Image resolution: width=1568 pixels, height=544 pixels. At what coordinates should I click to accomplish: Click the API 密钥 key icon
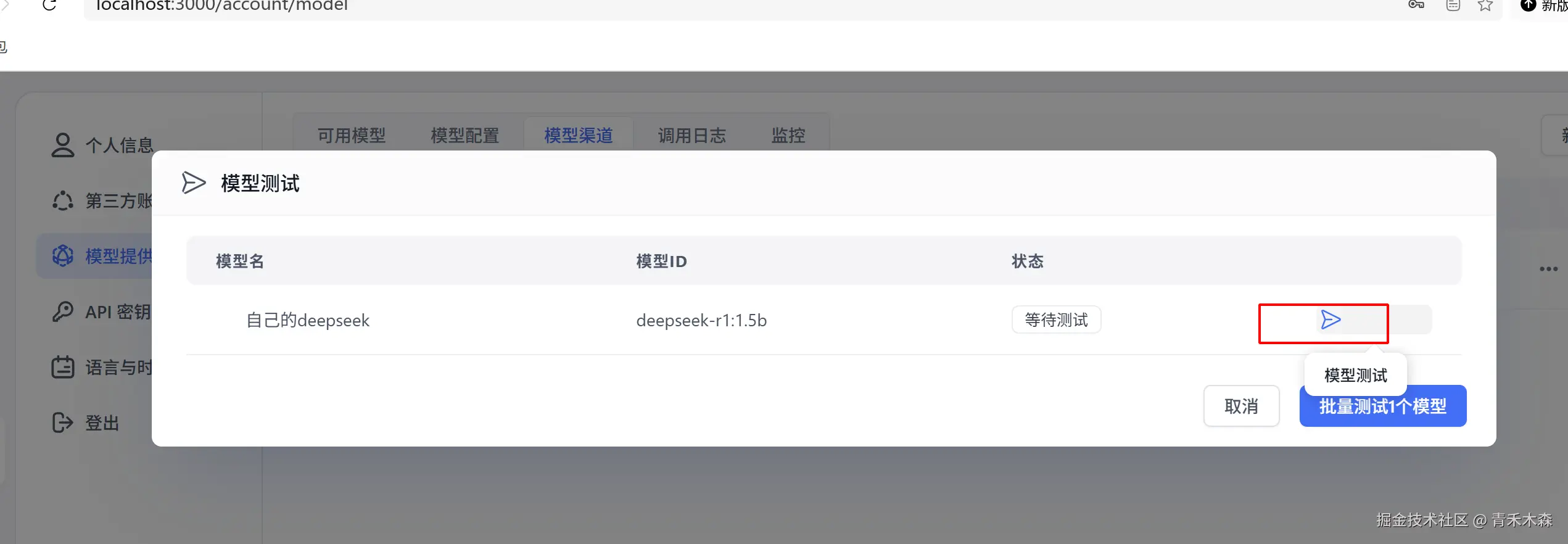click(63, 311)
